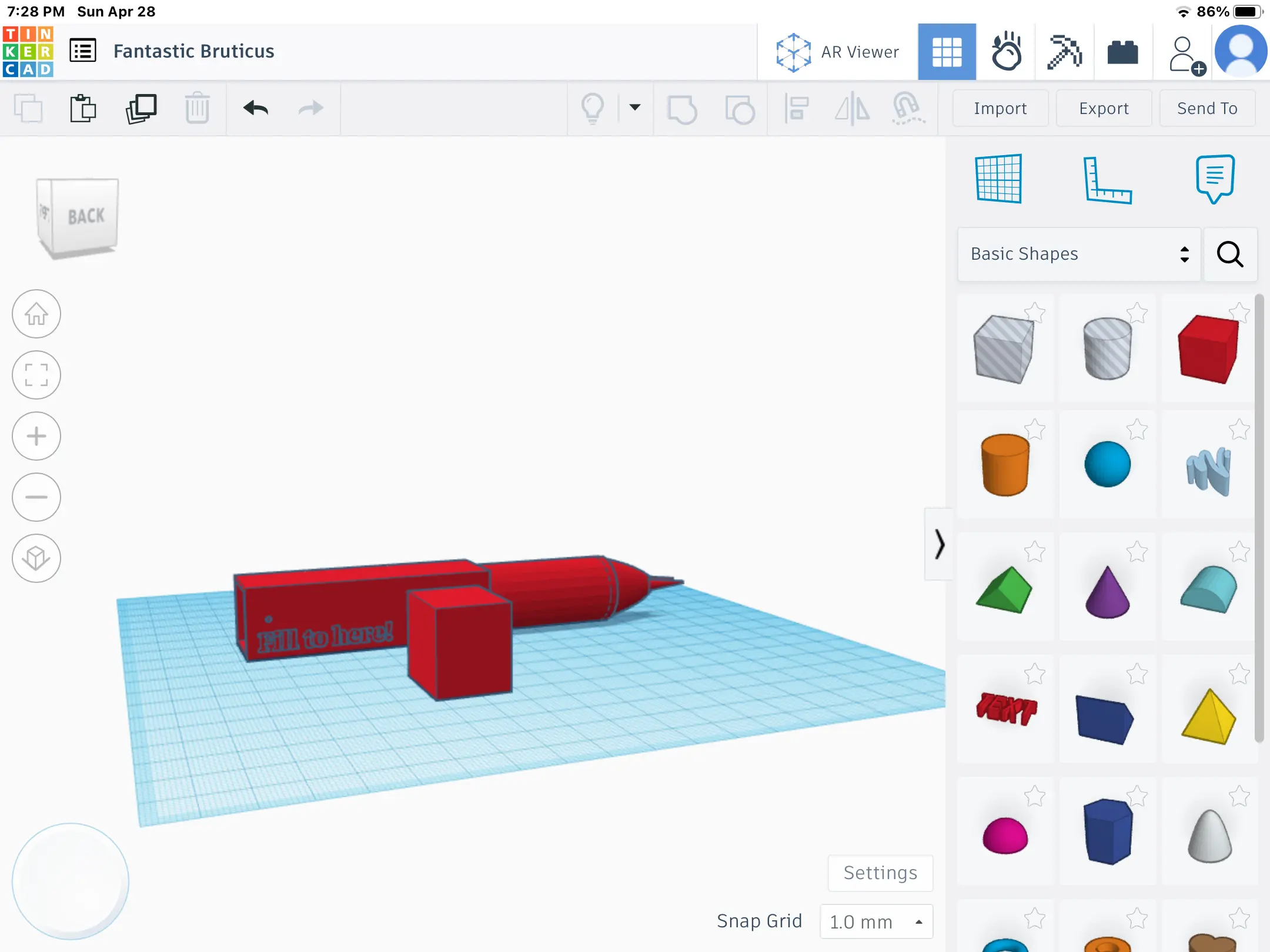Open the Align tool
Screen dimensions: 1270x952
point(797,109)
